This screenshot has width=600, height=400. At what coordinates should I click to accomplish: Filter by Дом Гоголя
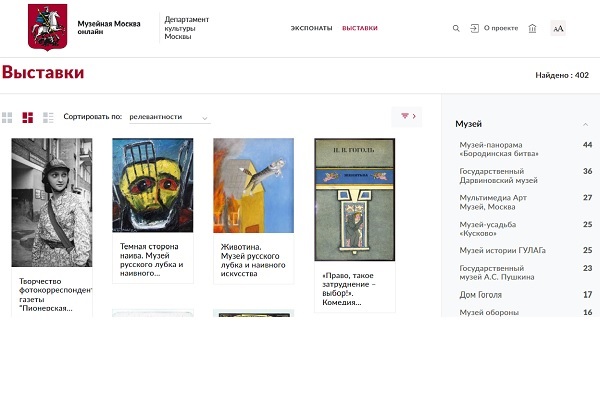480,295
